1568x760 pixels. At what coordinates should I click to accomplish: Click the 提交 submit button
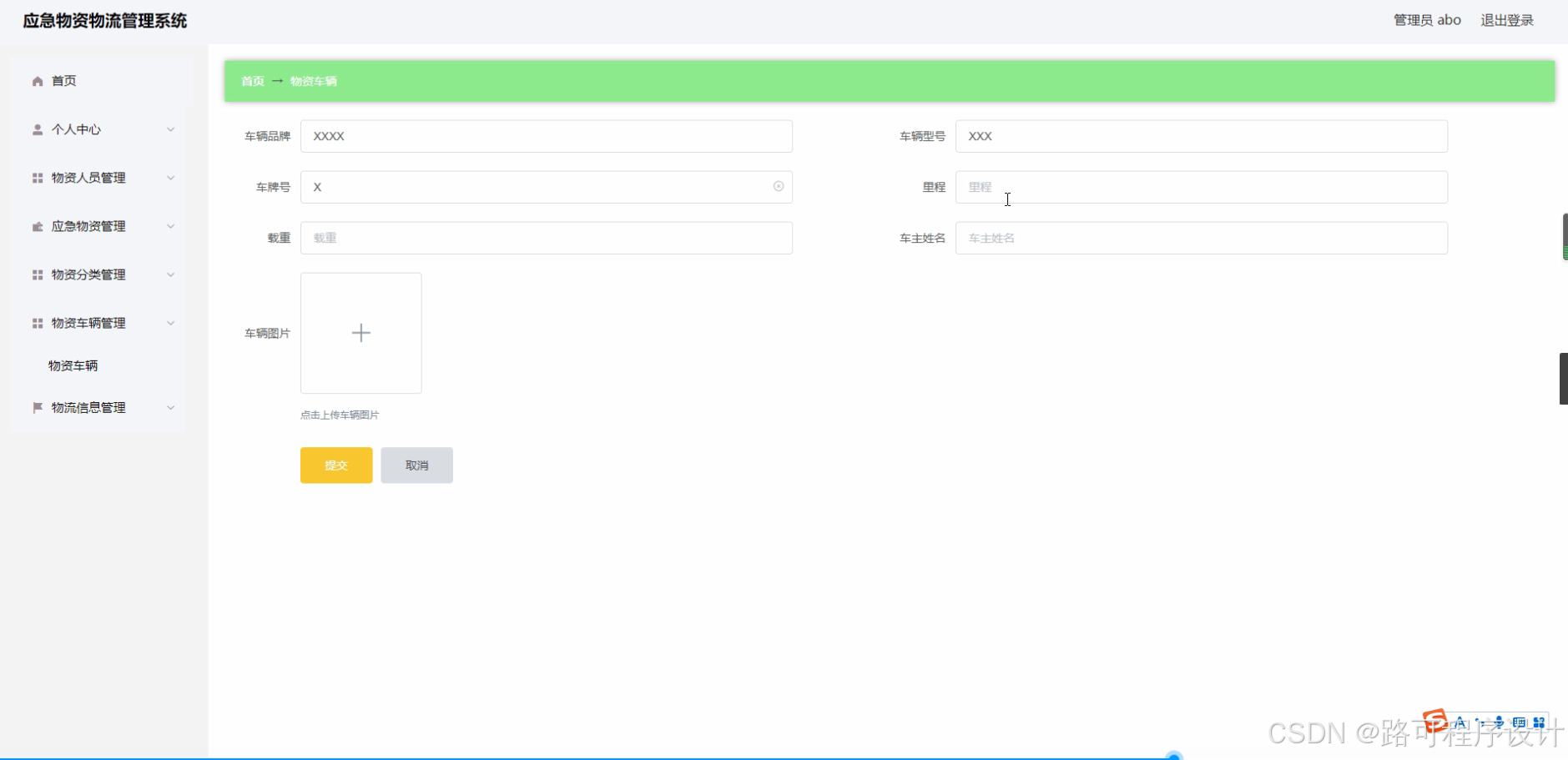click(x=336, y=466)
